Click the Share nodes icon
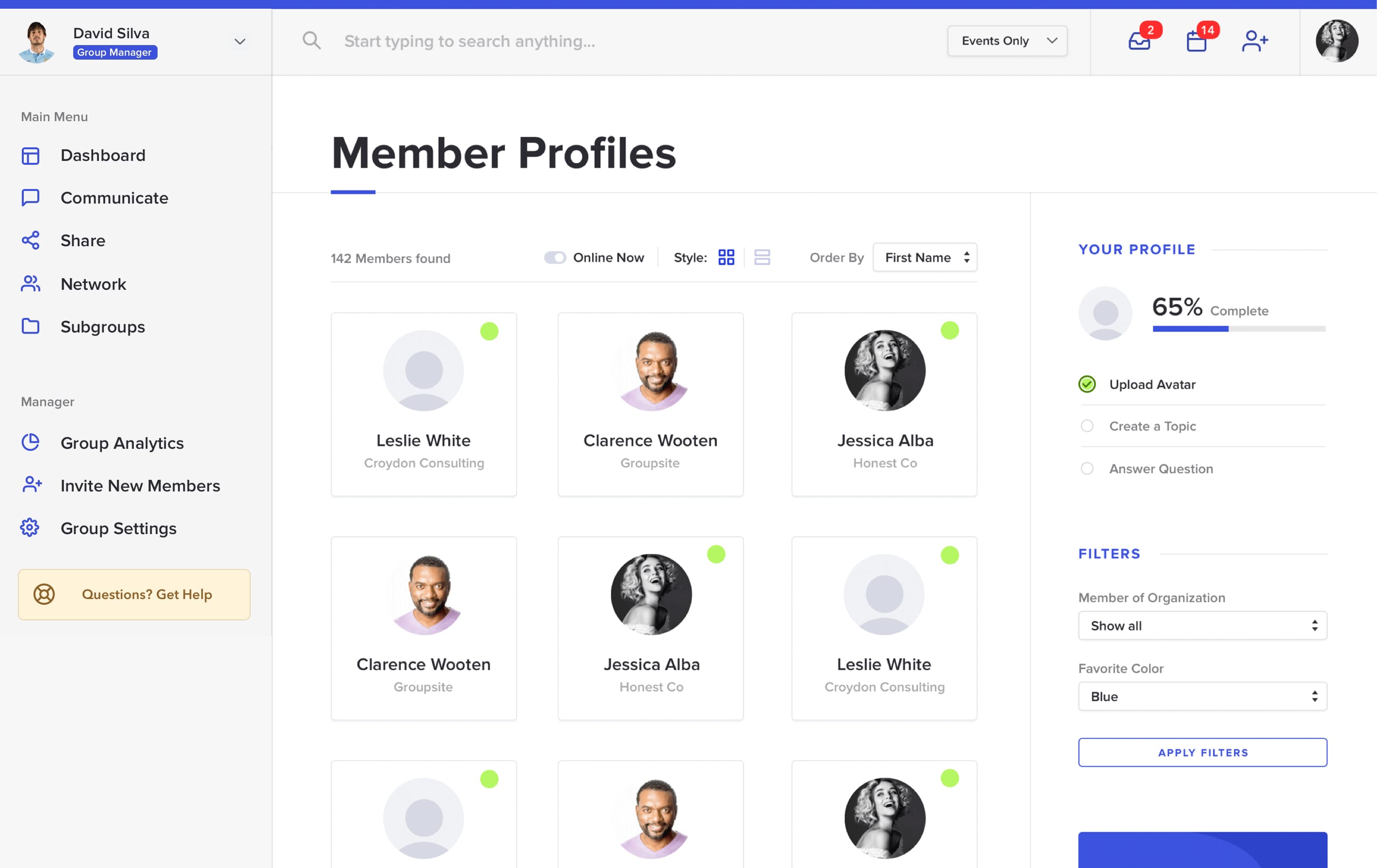This screenshot has width=1377, height=868. pos(31,240)
